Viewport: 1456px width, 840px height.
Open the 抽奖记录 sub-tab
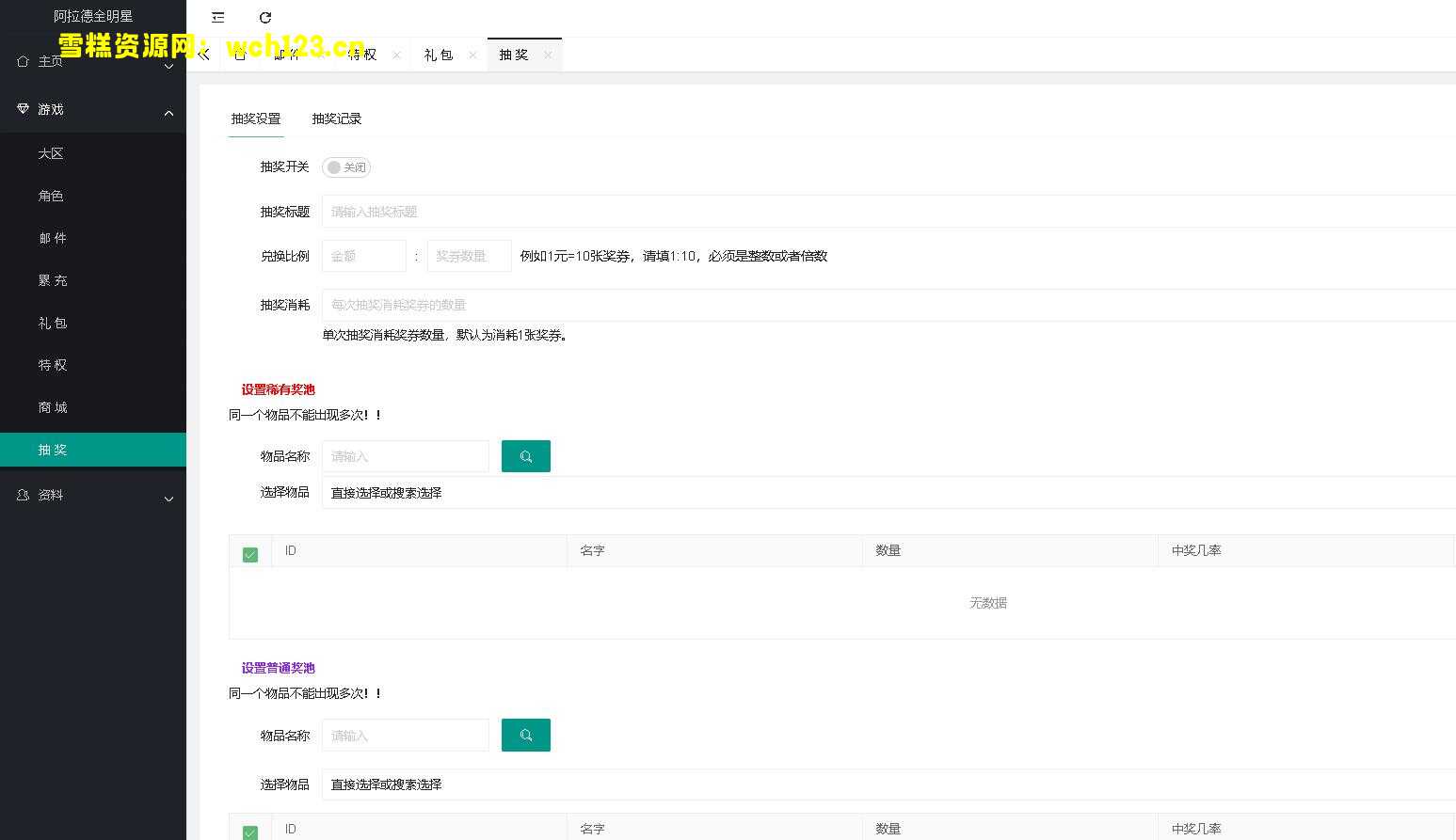(337, 119)
